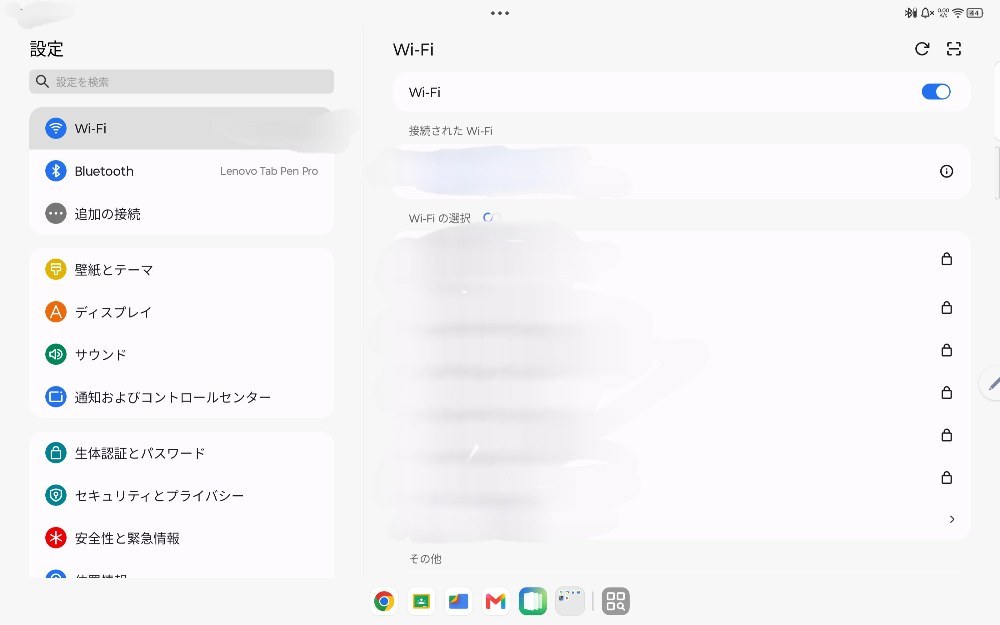
Task: Open 壁紙とテーマ settings
Action: coord(181,270)
